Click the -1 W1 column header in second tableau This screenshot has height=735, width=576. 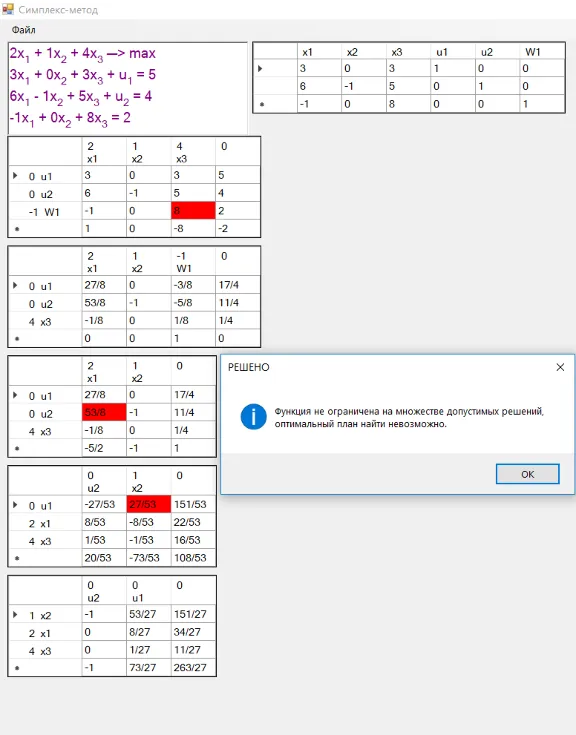pos(193,262)
